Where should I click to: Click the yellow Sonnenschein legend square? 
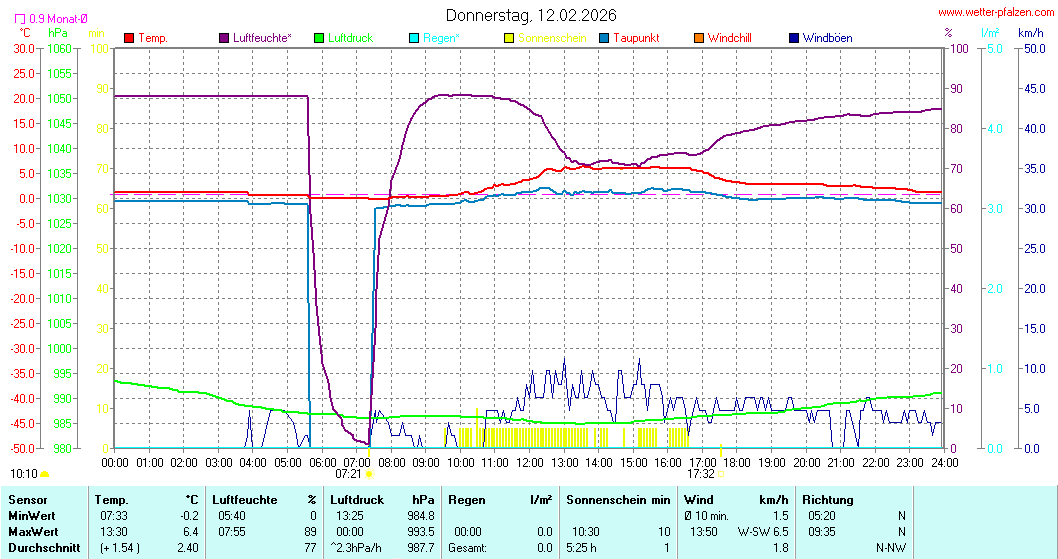click(x=509, y=38)
